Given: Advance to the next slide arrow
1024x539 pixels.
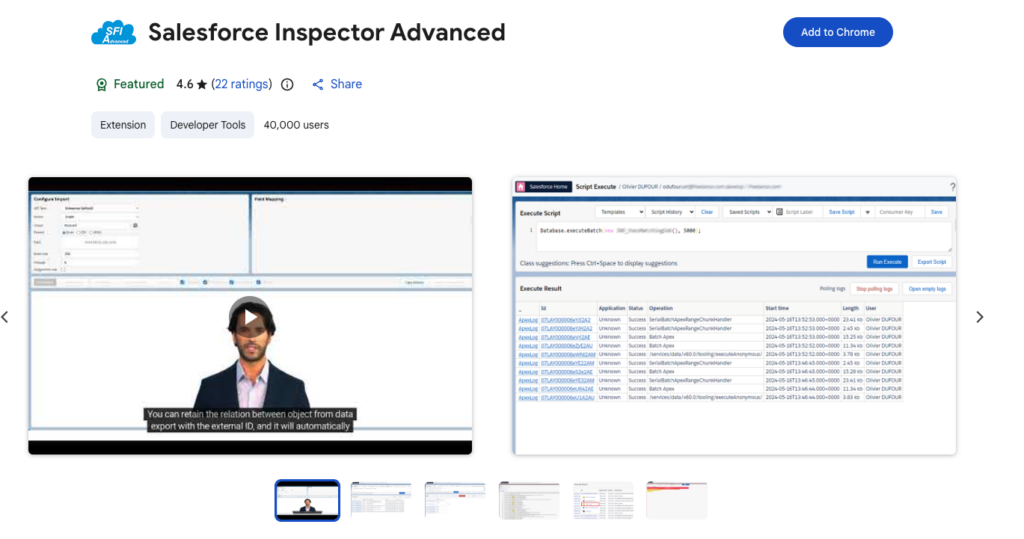Looking at the screenshot, I should click(x=980, y=317).
